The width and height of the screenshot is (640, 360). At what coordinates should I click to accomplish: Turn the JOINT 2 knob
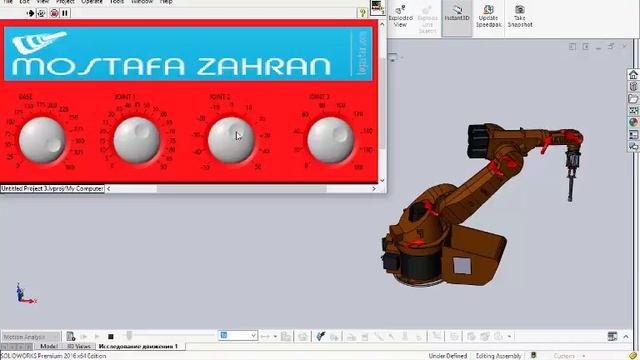pos(231,140)
